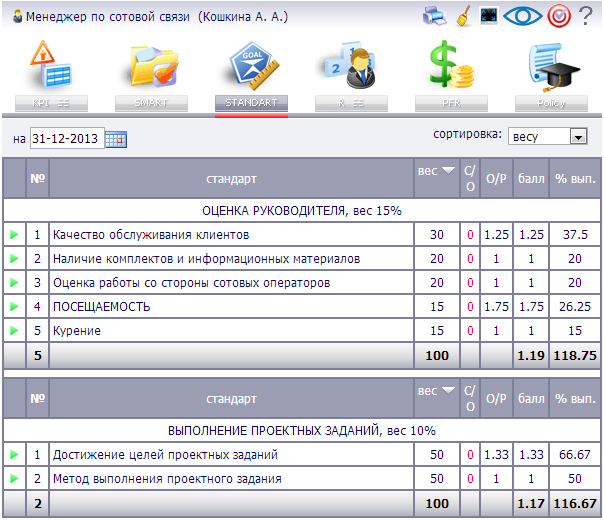
Task: Open the calendar date picker icon
Action: click(116, 139)
